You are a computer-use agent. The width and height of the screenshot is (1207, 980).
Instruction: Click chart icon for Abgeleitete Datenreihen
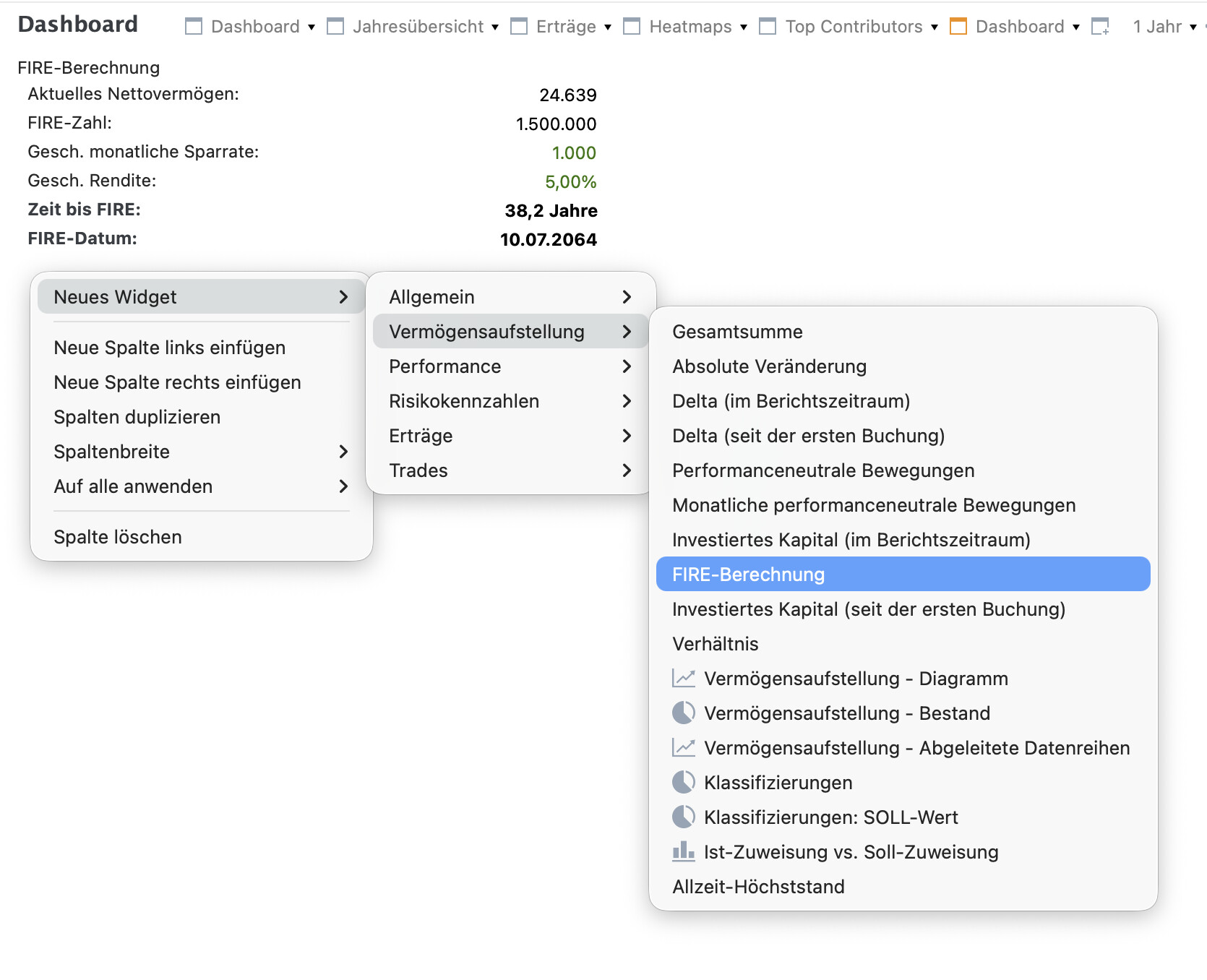click(683, 748)
